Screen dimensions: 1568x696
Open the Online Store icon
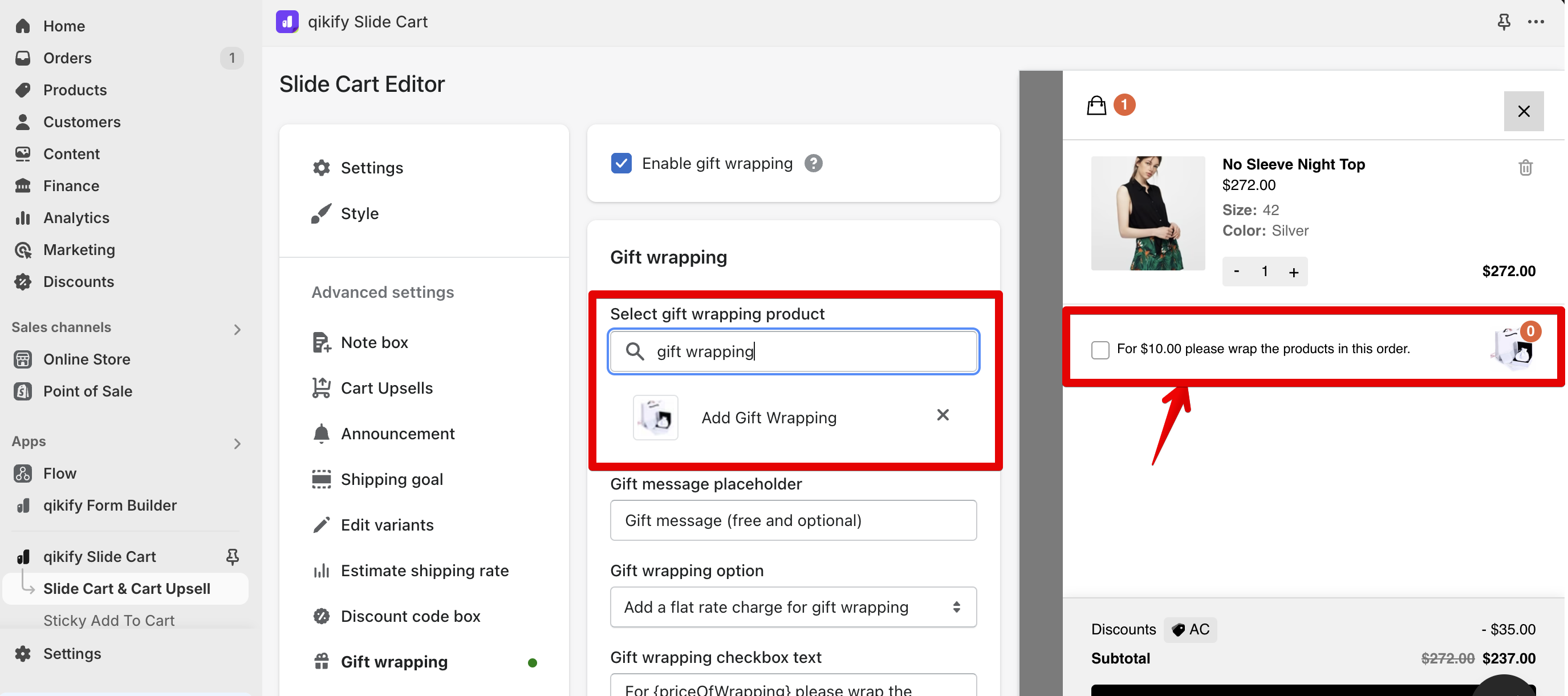tap(23, 359)
